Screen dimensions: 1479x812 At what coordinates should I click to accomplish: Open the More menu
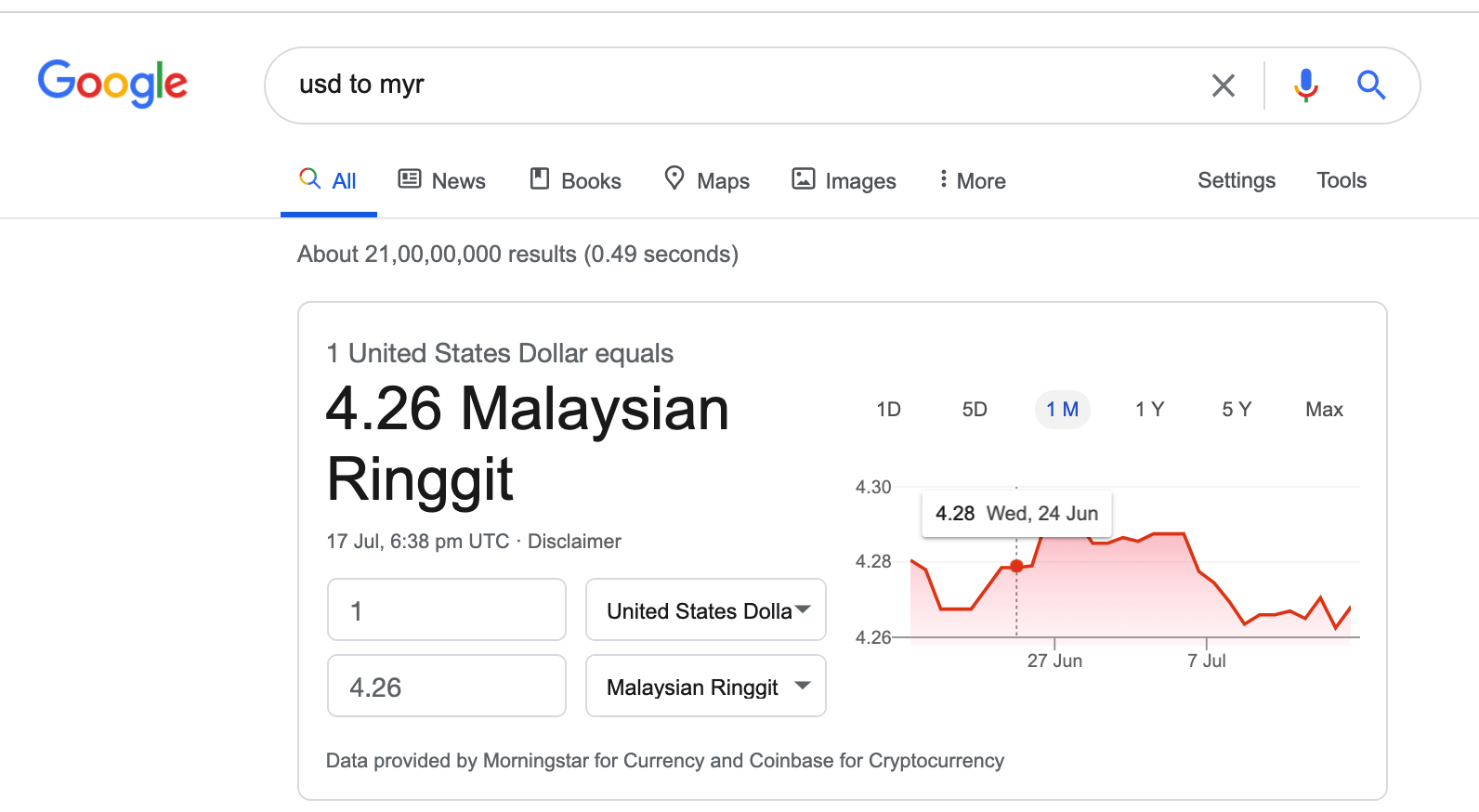(972, 180)
